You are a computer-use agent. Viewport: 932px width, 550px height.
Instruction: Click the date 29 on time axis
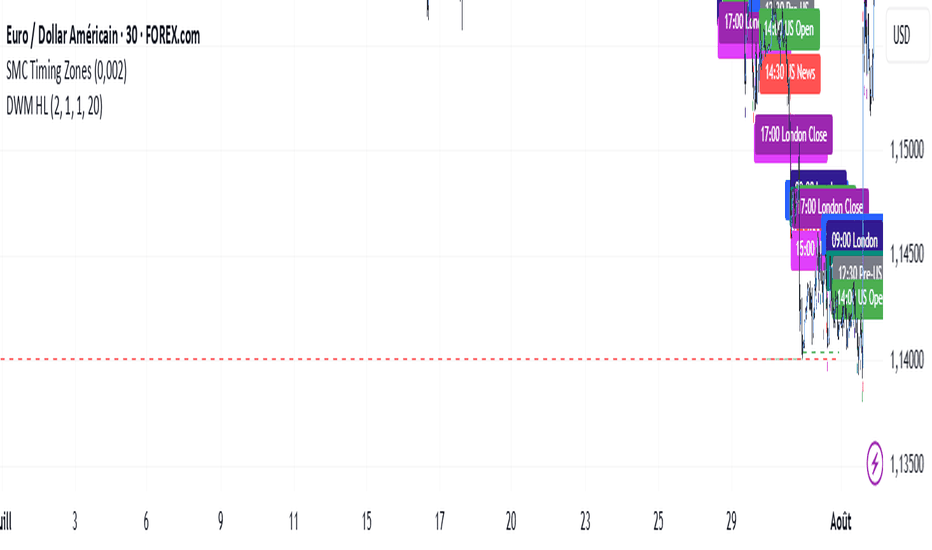click(x=731, y=521)
